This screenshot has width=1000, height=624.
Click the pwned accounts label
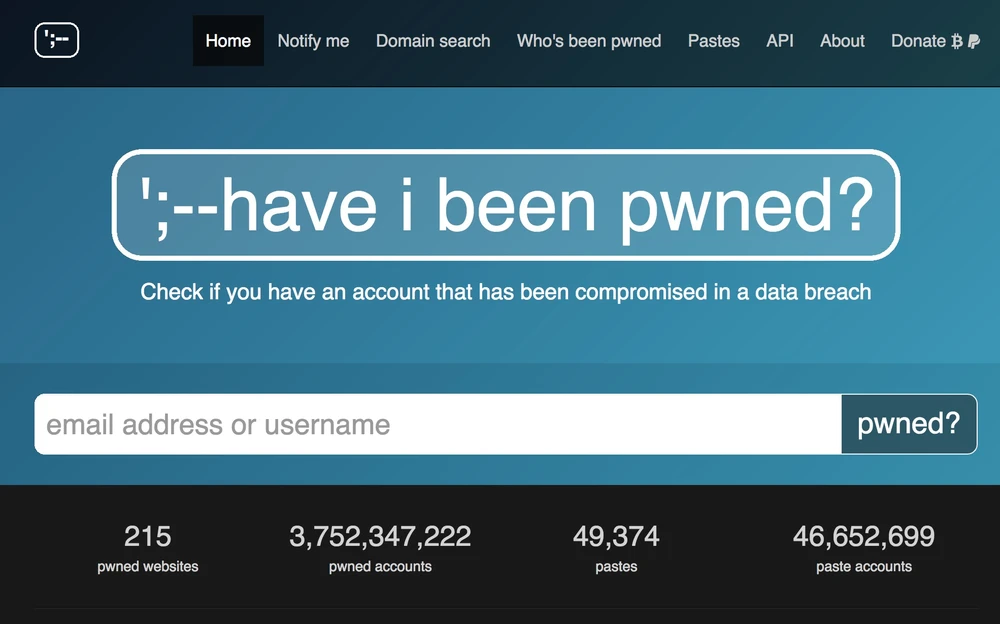tap(380, 566)
